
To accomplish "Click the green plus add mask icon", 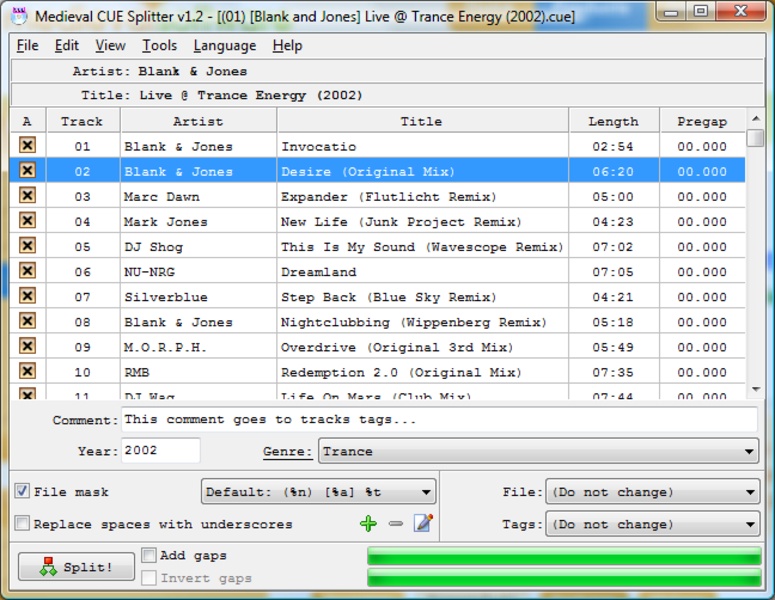I will pos(369,524).
